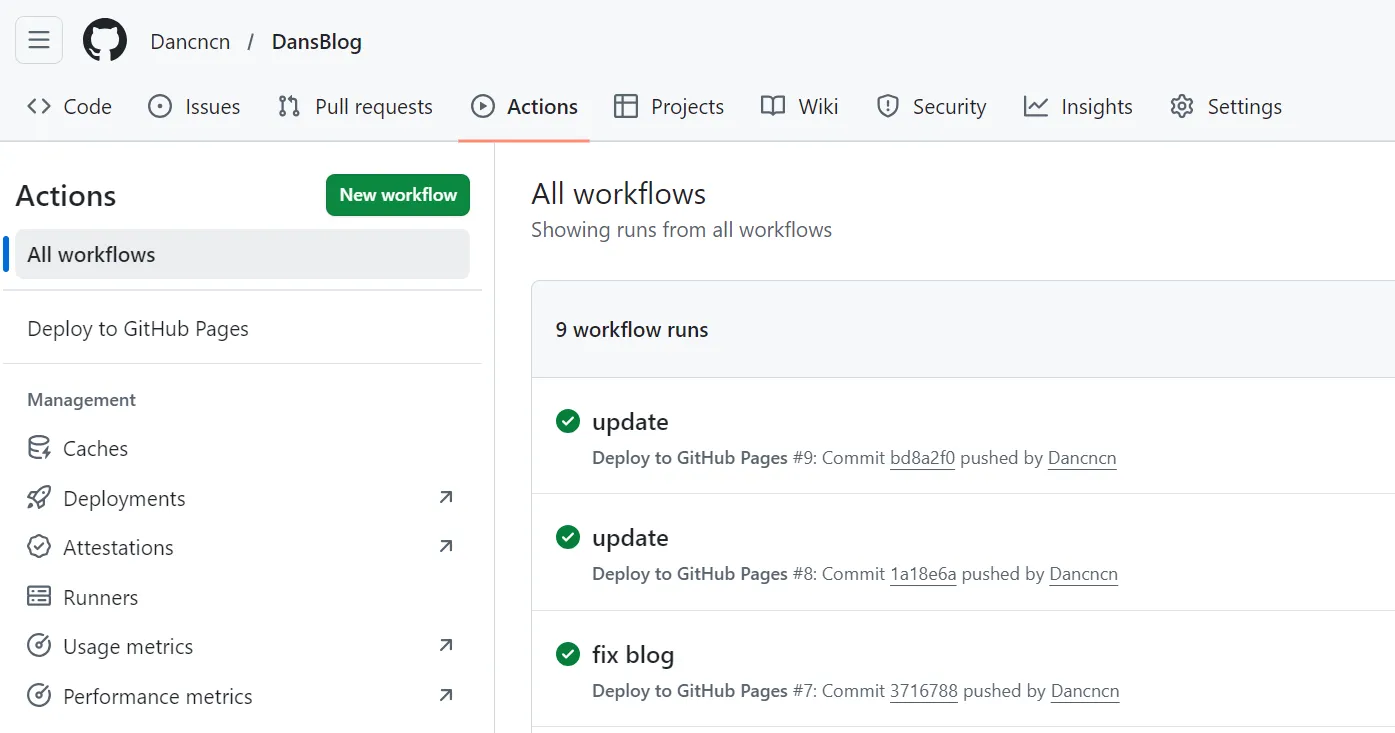Switch to the Pull requests tab
Screen dimensions: 1395x733
pos(355,107)
